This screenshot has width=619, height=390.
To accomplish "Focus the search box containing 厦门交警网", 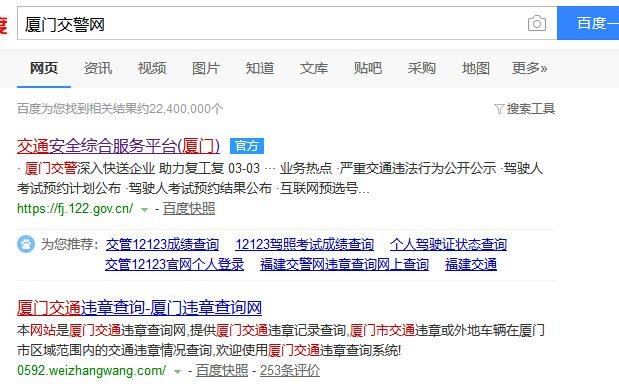I will click(287, 23).
